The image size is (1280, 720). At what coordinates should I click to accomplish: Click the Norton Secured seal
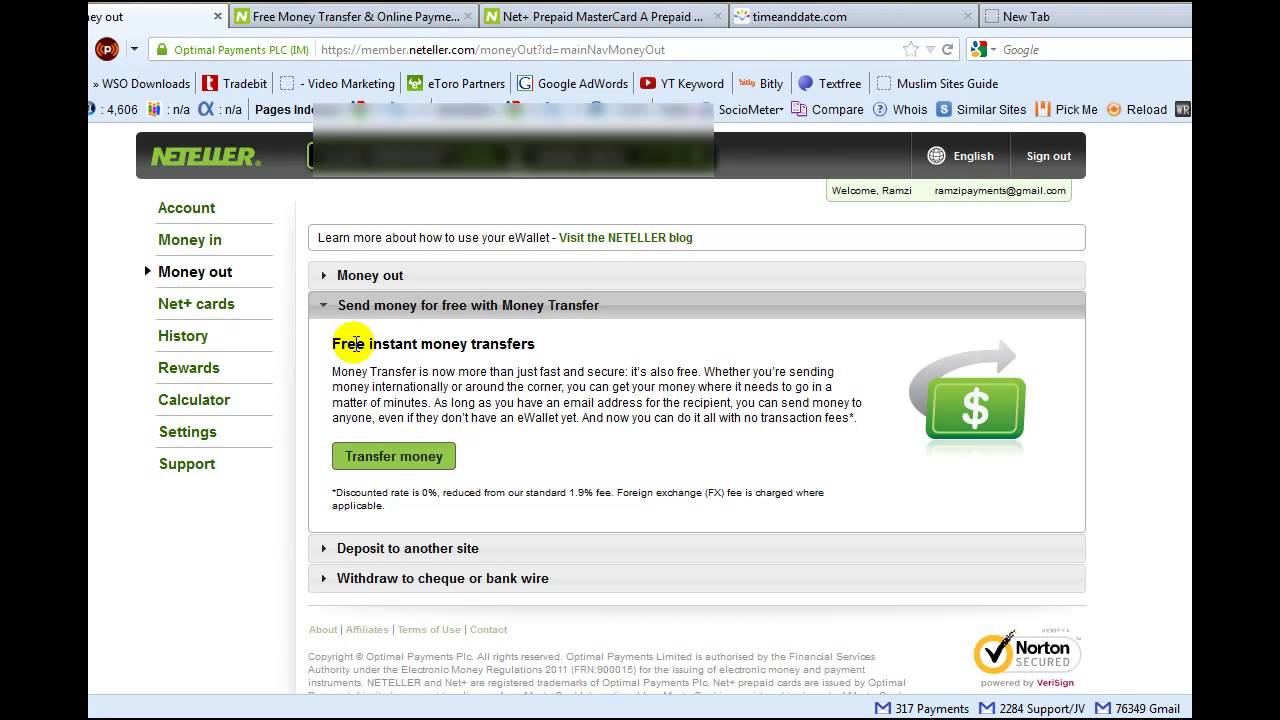click(x=1027, y=656)
